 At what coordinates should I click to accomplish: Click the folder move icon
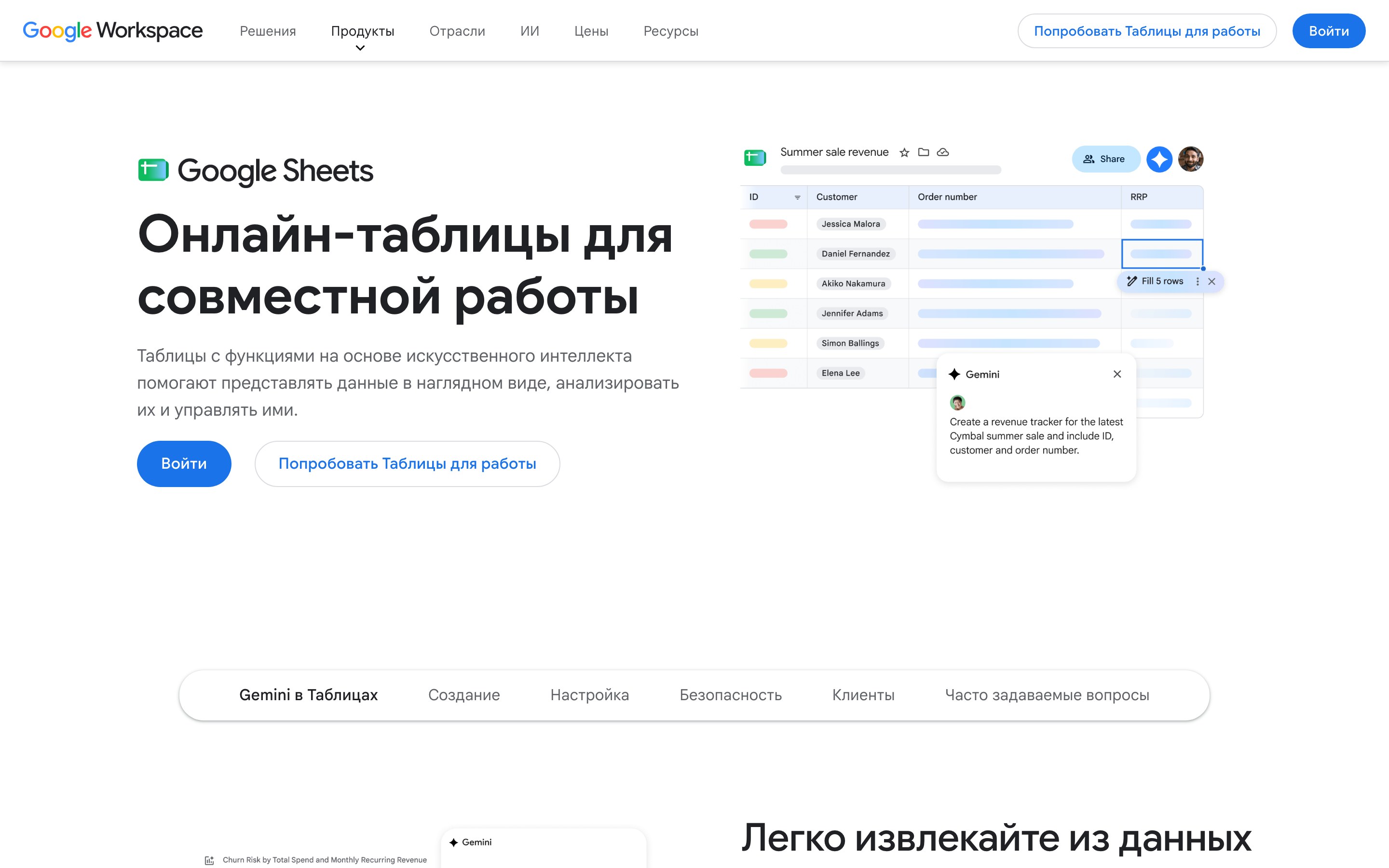pos(923,152)
